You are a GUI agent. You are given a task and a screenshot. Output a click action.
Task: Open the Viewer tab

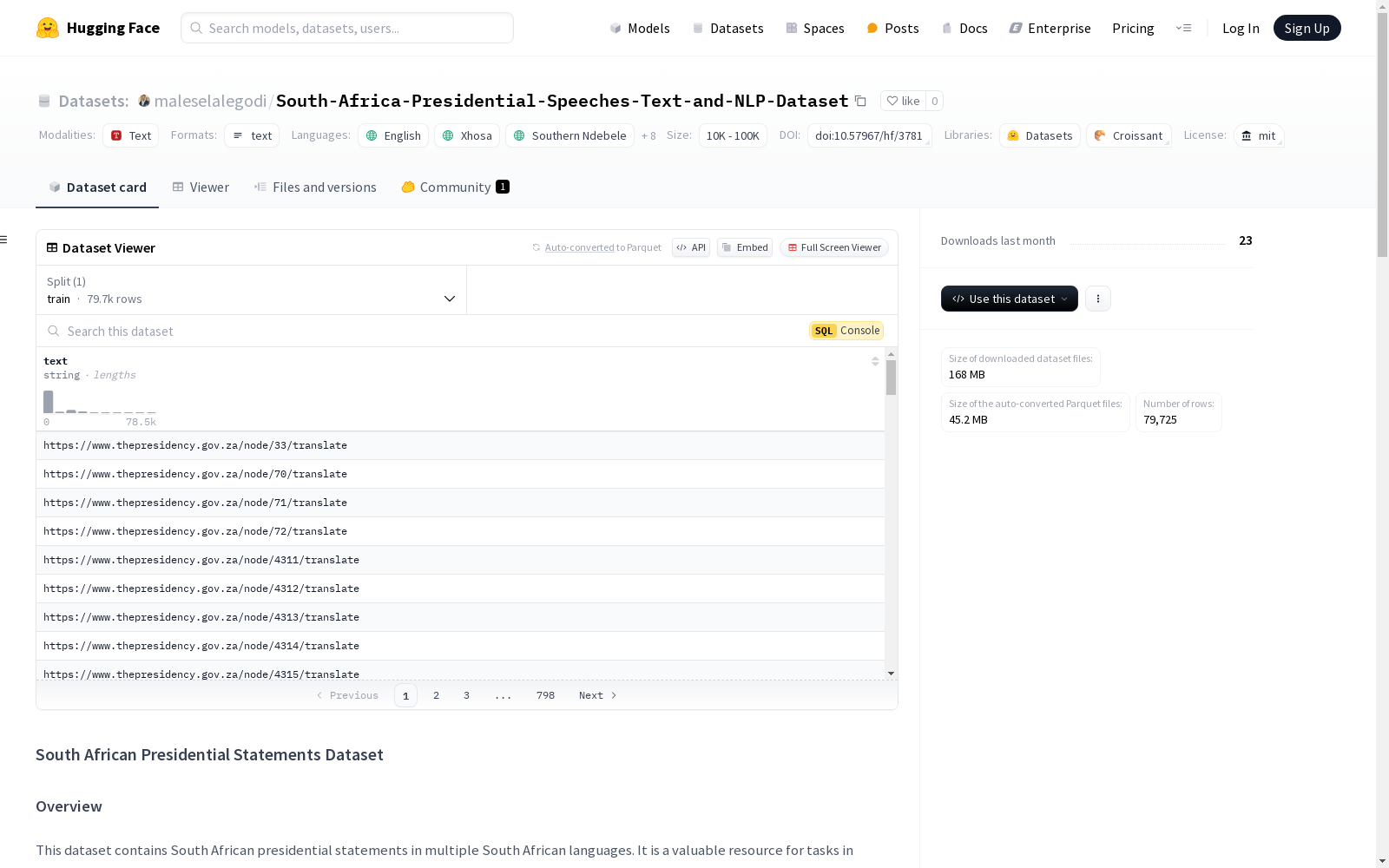[201, 187]
